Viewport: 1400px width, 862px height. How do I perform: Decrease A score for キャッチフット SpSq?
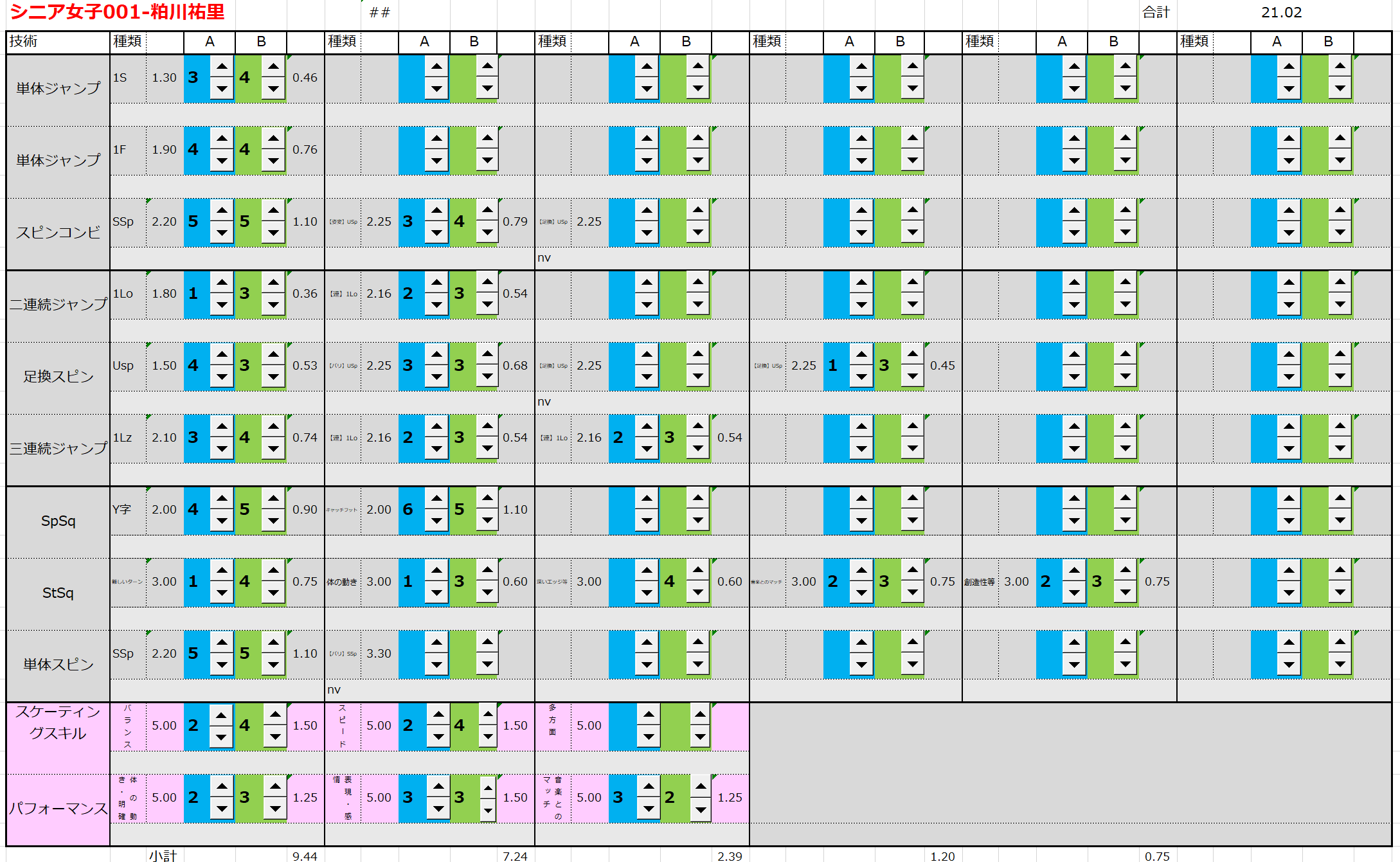(x=436, y=521)
